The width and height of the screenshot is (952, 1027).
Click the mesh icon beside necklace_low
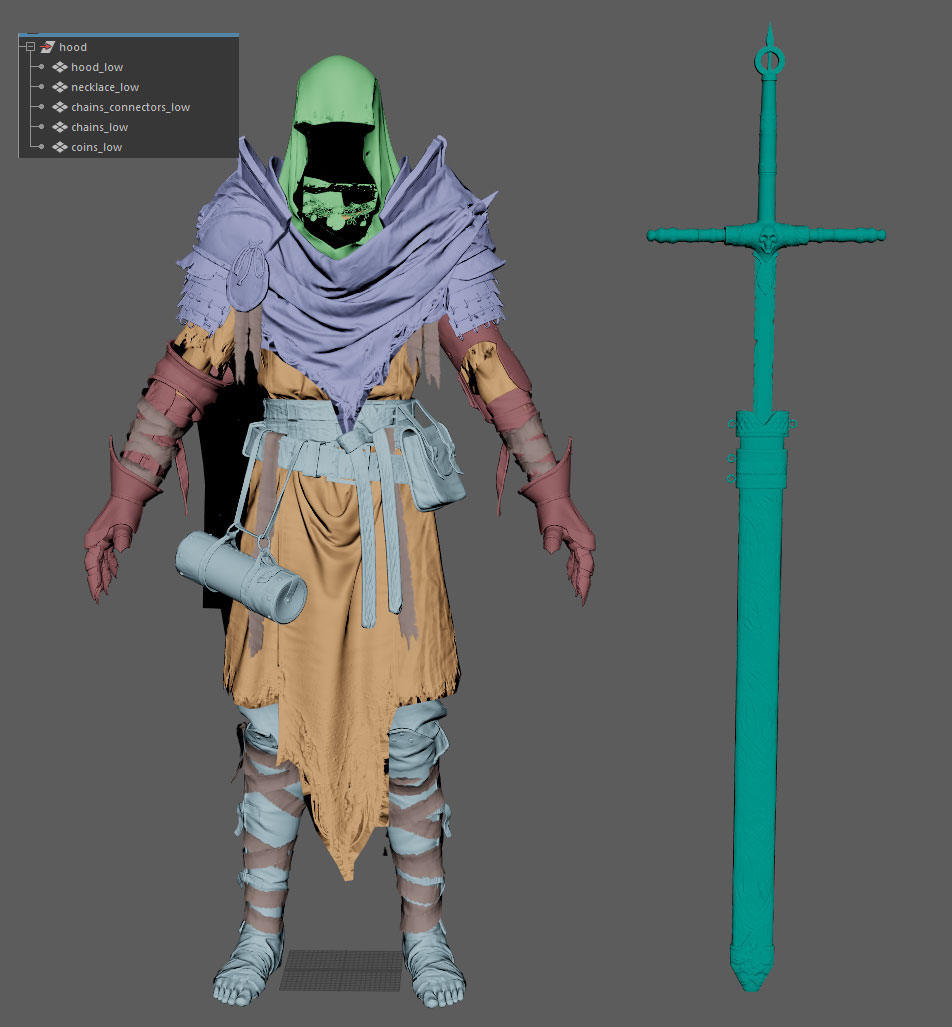[58, 86]
